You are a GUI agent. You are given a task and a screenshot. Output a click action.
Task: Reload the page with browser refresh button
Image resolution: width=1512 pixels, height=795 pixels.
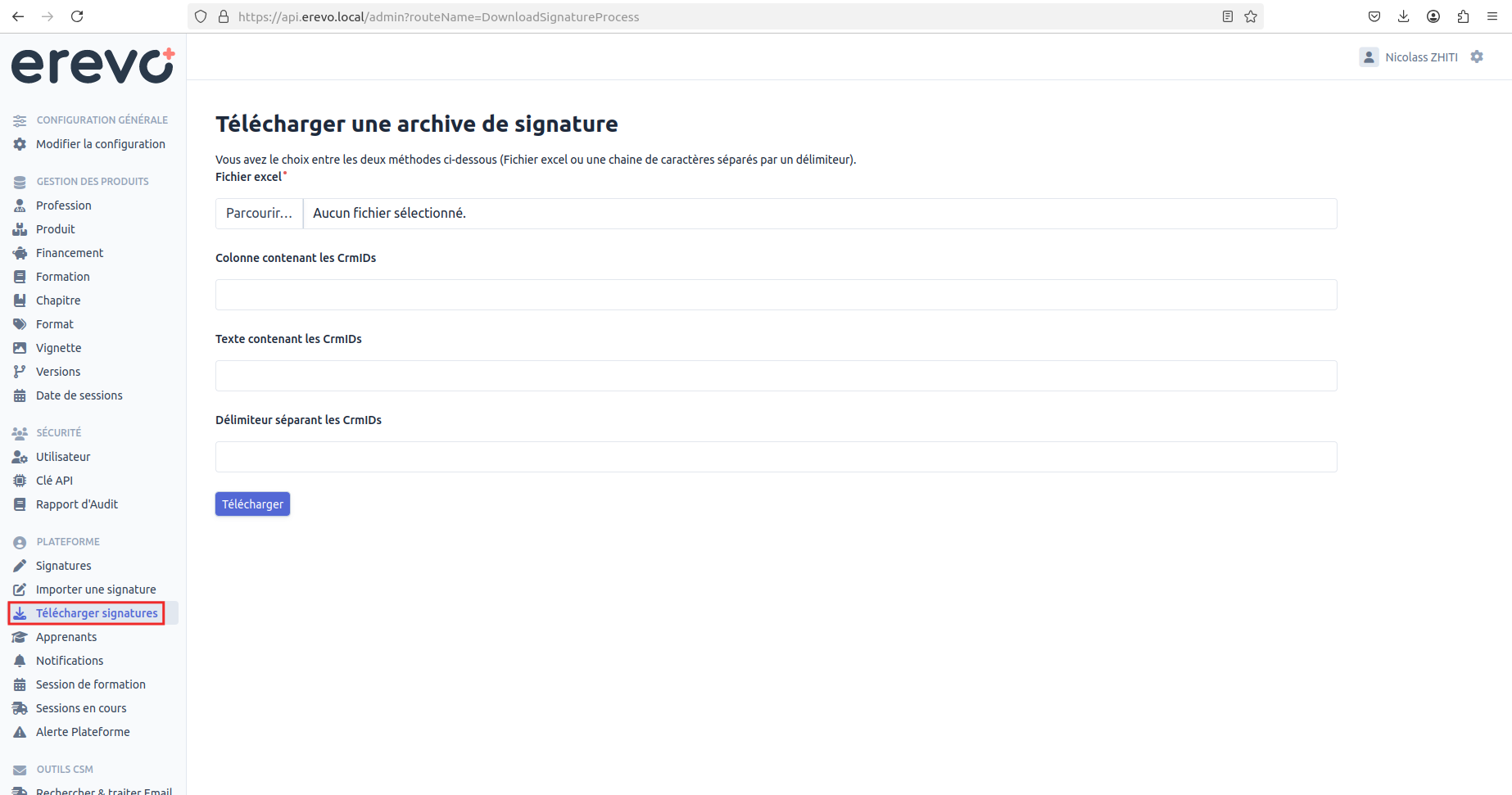coord(77,16)
